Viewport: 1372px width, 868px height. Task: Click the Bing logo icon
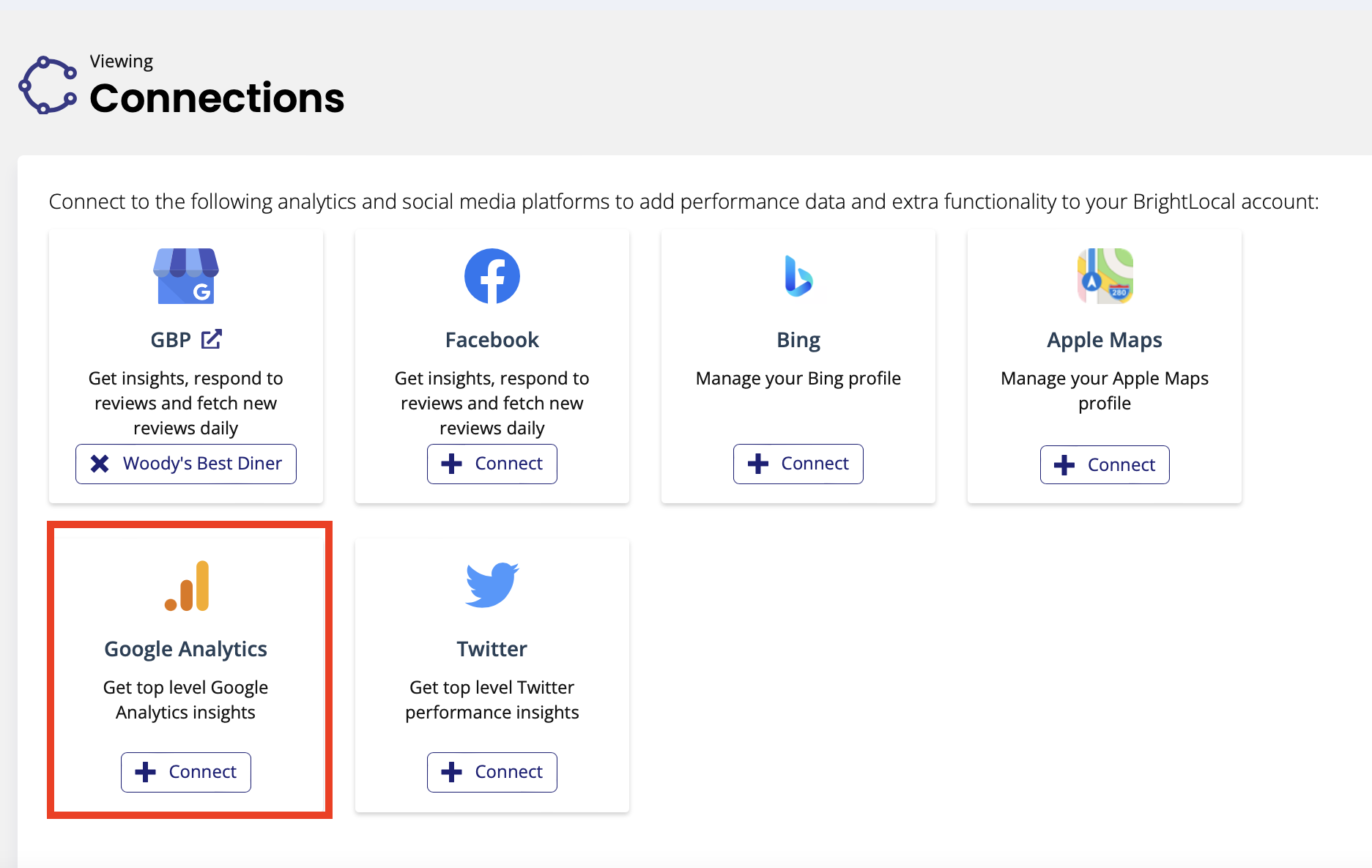pyautogui.click(x=798, y=276)
